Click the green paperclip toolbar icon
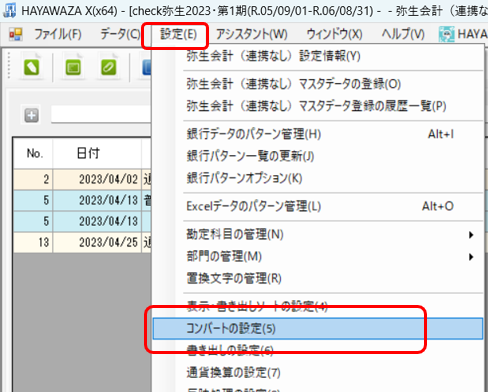This screenshot has width=488, height=392. 108,68
